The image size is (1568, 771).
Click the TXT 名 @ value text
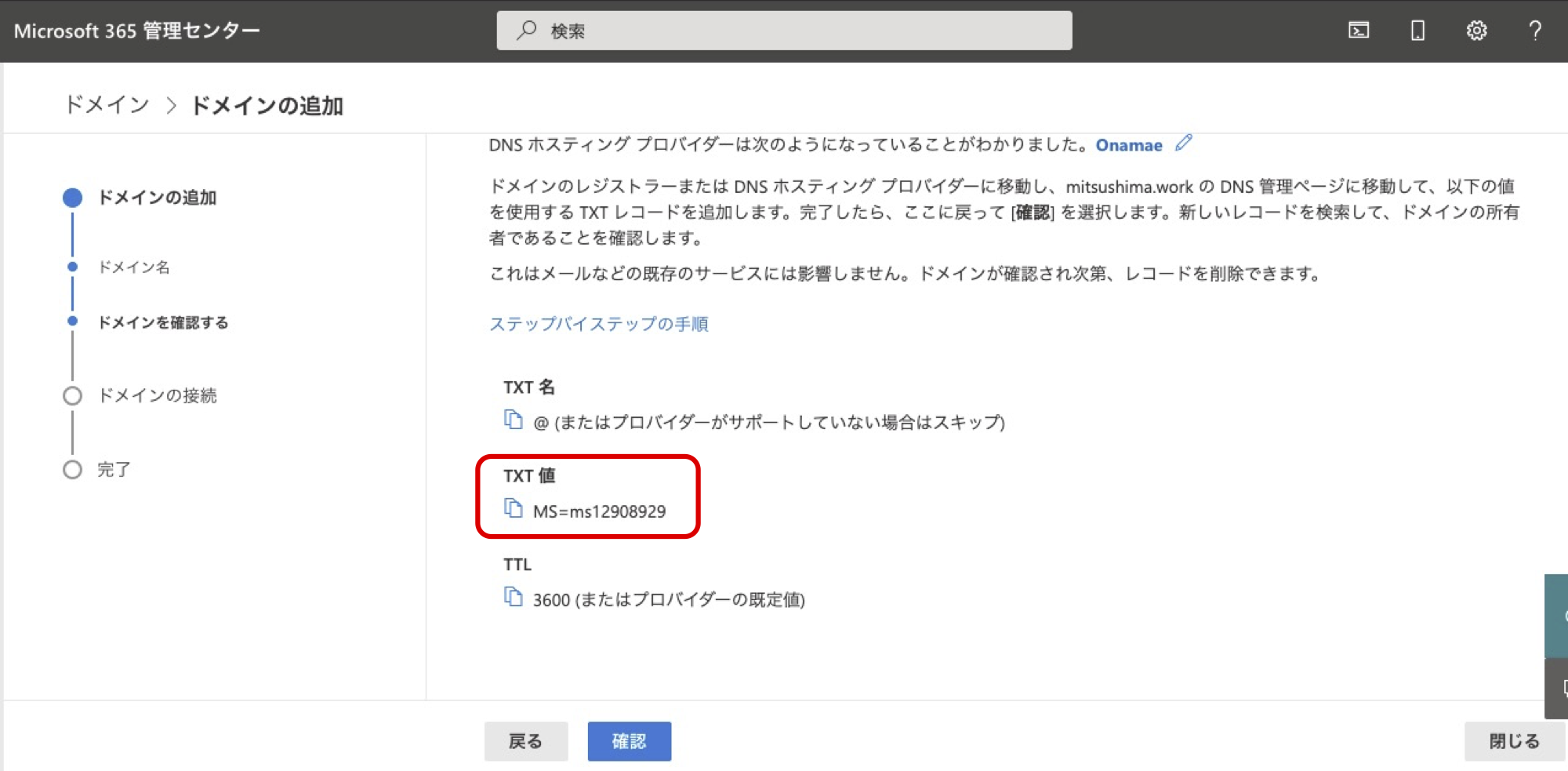769,423
